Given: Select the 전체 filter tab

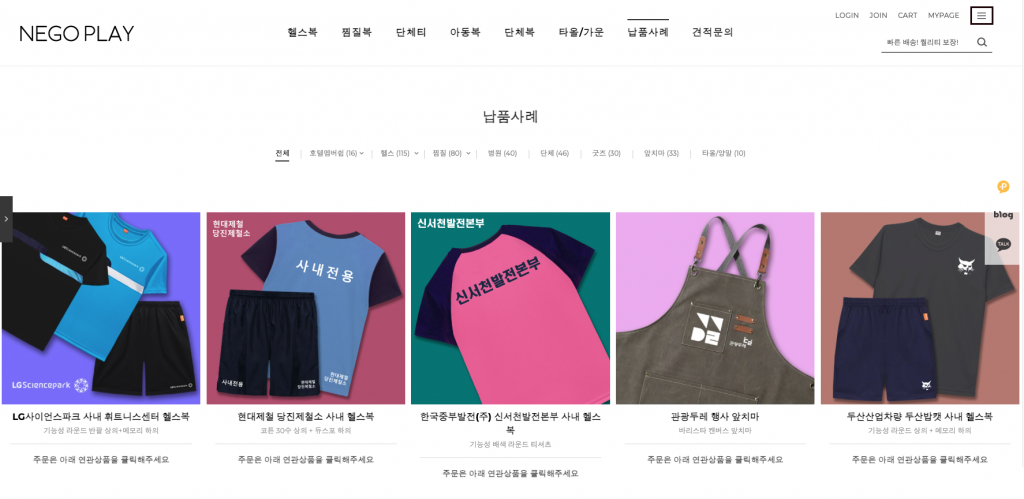Looking at the screenshot, I should tap(282, 153).
